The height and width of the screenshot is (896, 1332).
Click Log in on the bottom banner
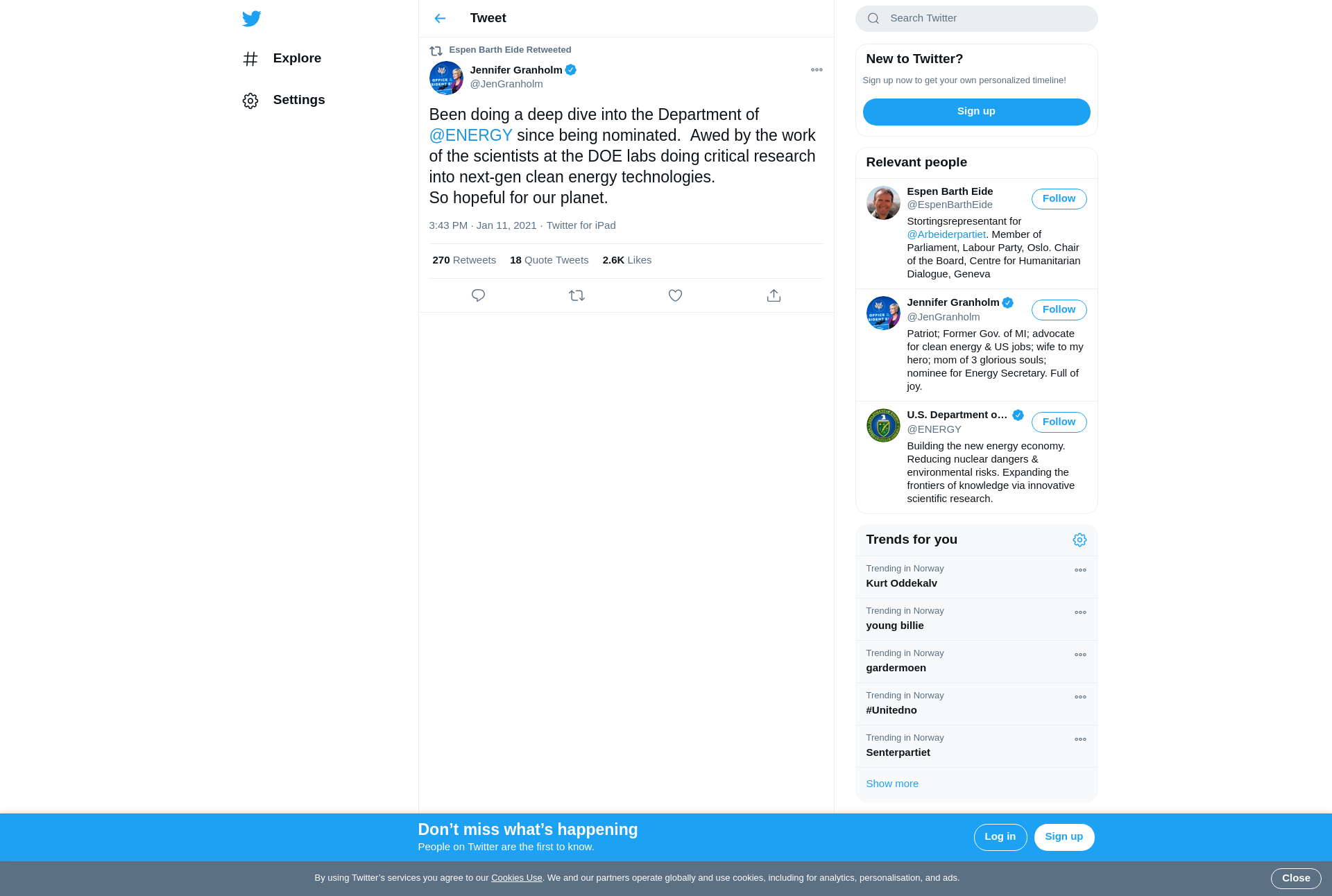[x=1000, y=837]
